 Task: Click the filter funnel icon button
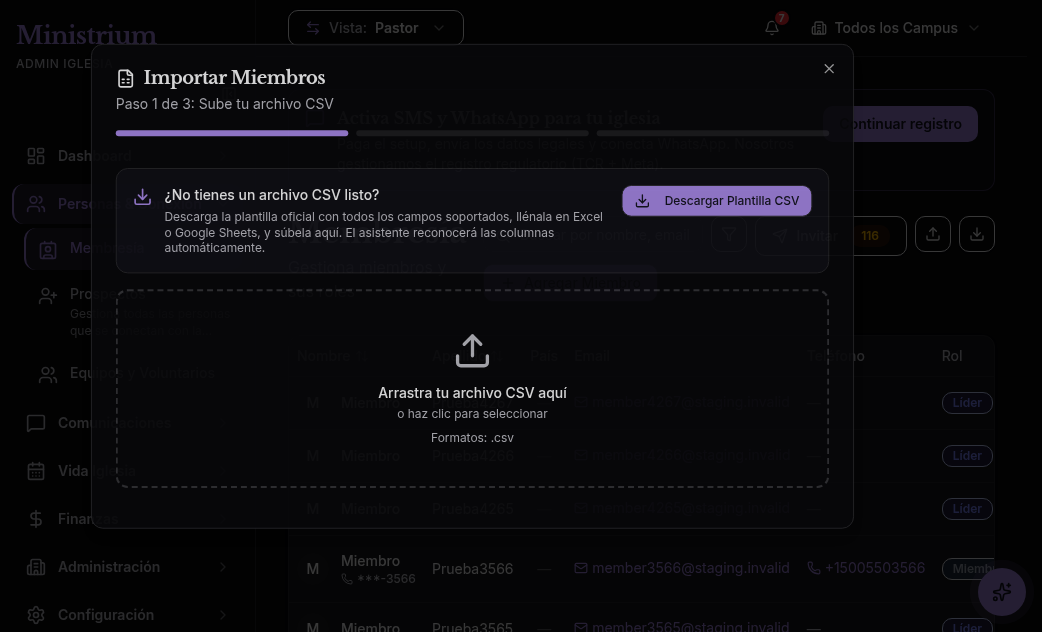[x=729, y=234]
